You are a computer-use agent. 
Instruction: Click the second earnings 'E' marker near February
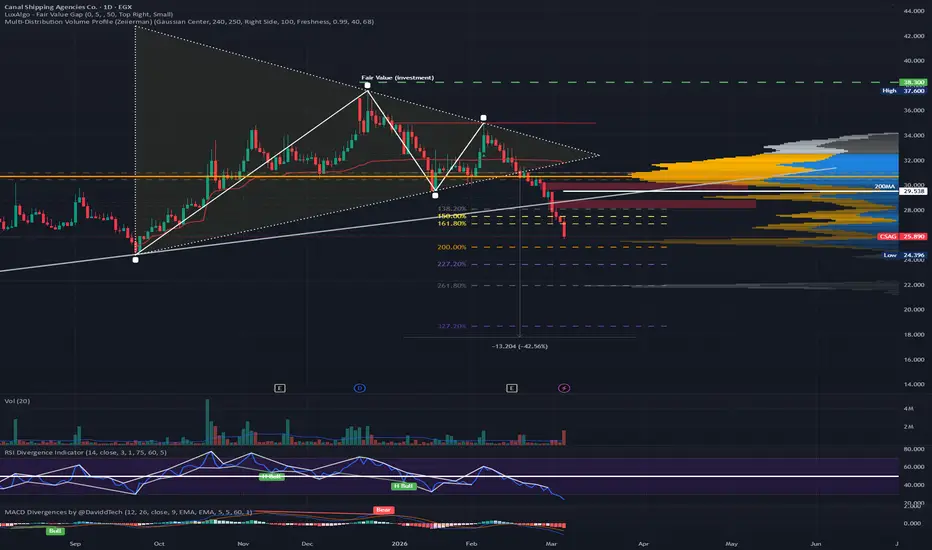click(x=512, y=388)
